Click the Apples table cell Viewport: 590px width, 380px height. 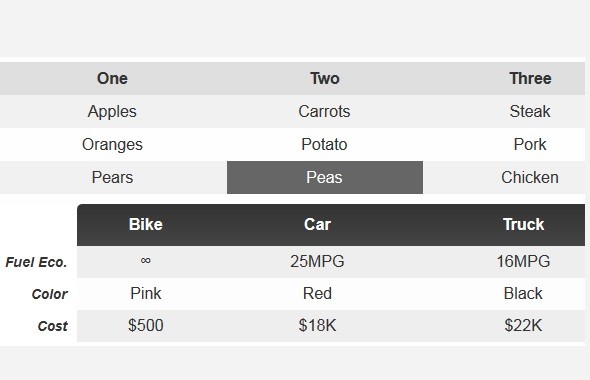112,111
